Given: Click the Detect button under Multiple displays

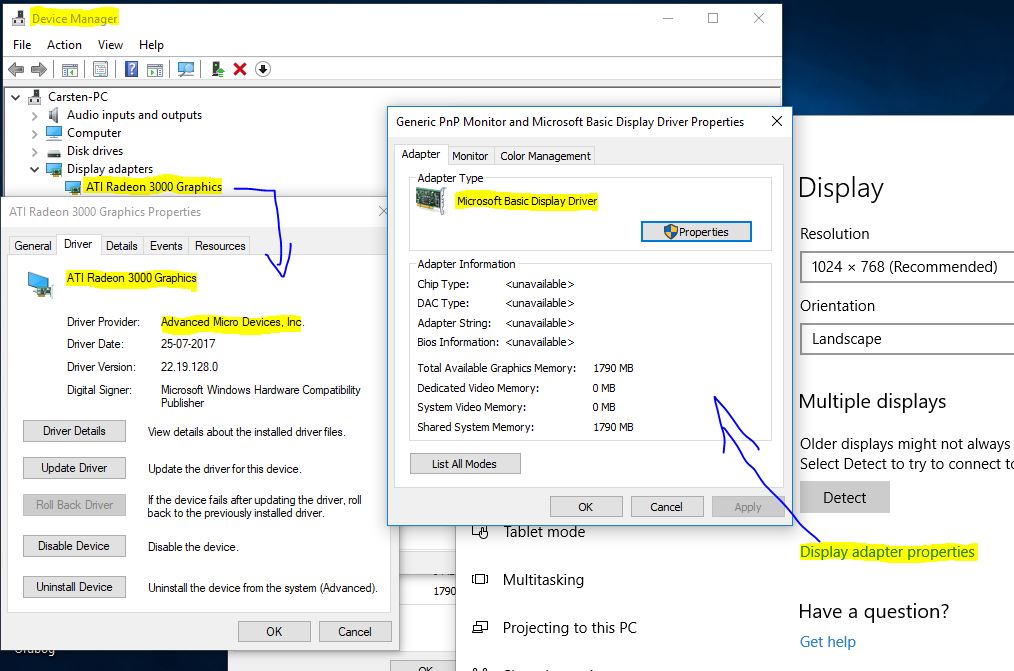Looking at the screenshot, I should (x=845, y=498).
